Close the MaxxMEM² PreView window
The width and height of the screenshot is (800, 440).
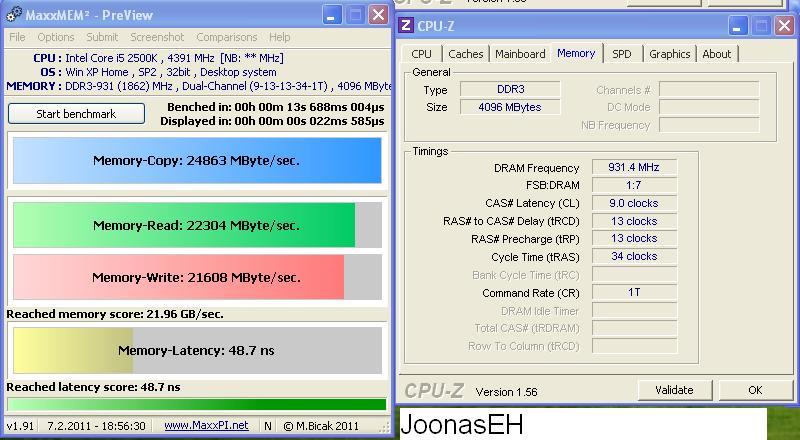coord(378,15)
